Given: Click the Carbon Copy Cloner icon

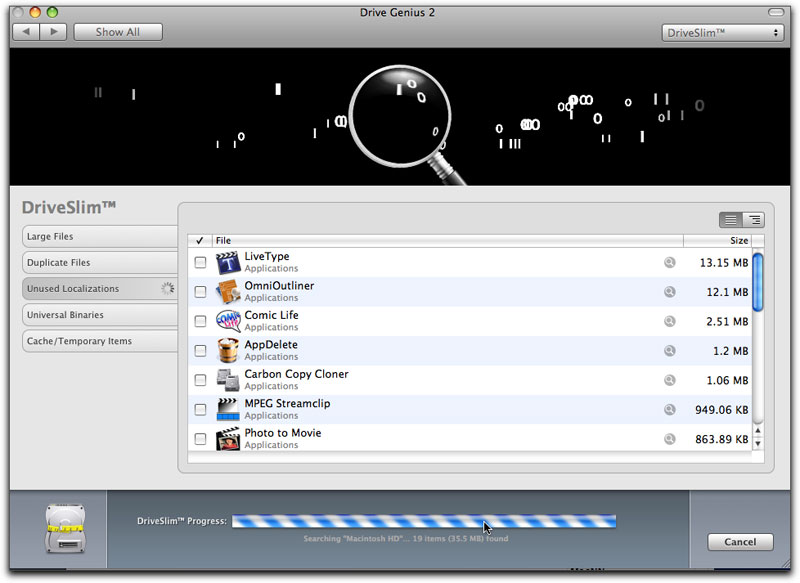Looking at the screenshot, I should click(228, 380).
